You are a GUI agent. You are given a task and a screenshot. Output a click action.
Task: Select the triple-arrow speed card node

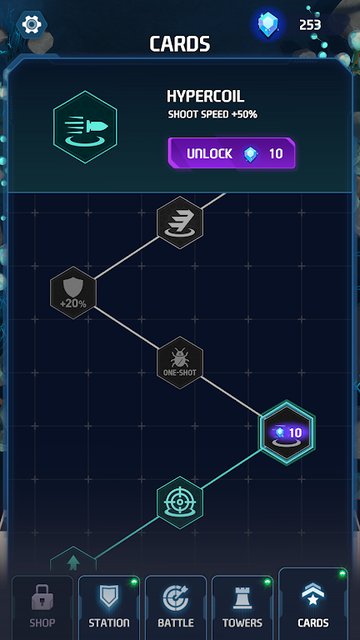click(x=180, y=222)
